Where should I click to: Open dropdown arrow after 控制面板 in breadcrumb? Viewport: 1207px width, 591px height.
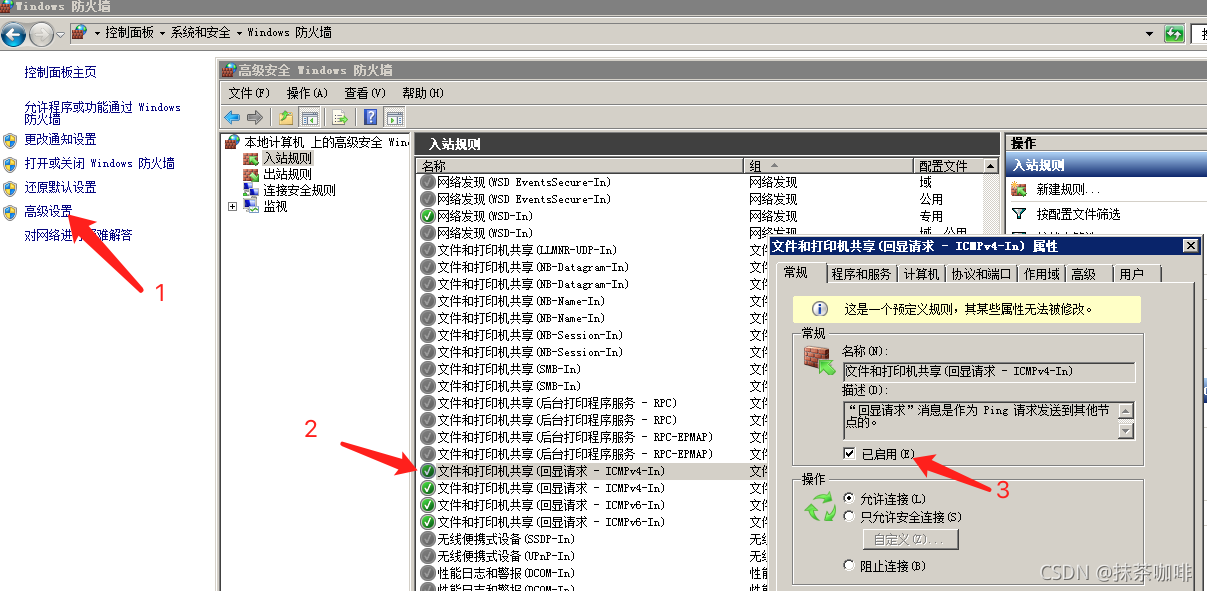coord(162,33)
